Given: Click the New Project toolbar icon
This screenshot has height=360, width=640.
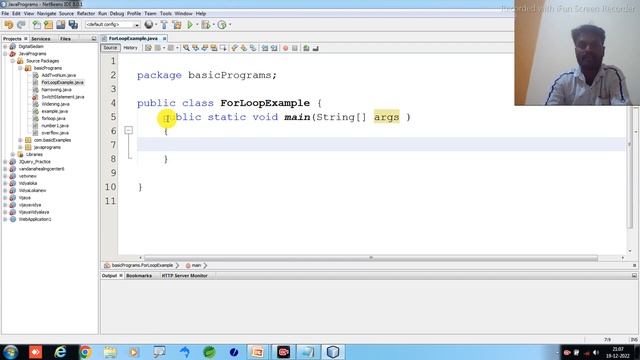Looking at the screenshot, I should [49, 25].
